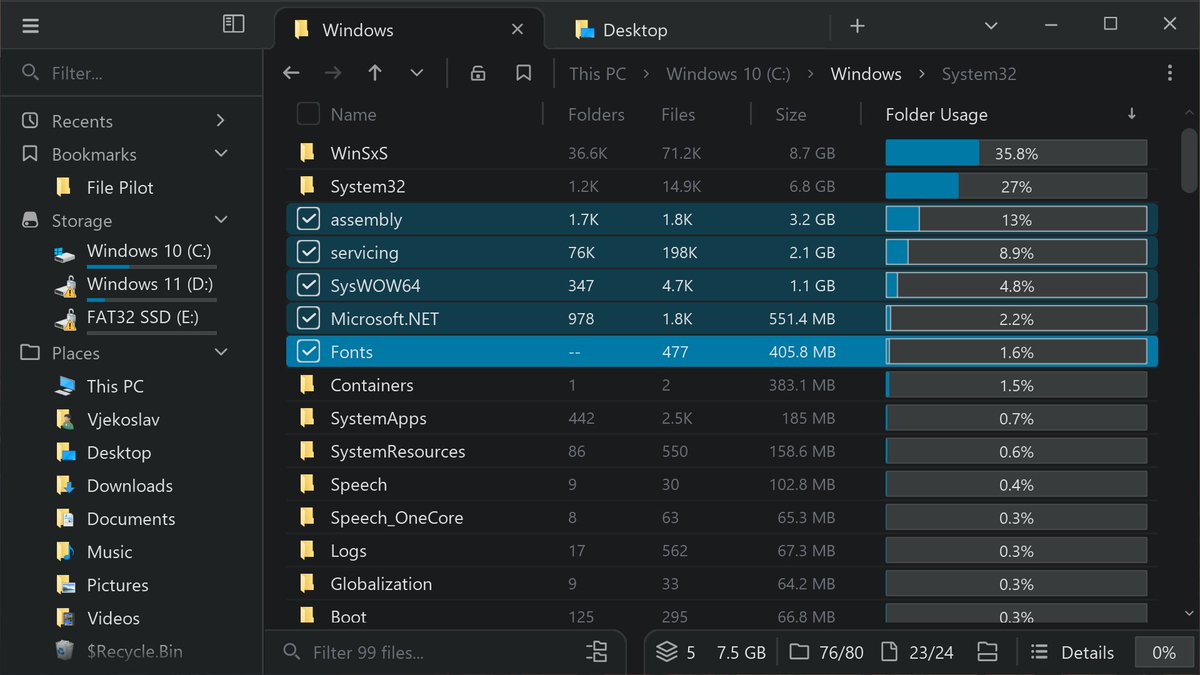The height and width of the screenshot is (675, 1200).
Task: Click the assembly 13% usage bar
Action: click(1016, 220)
